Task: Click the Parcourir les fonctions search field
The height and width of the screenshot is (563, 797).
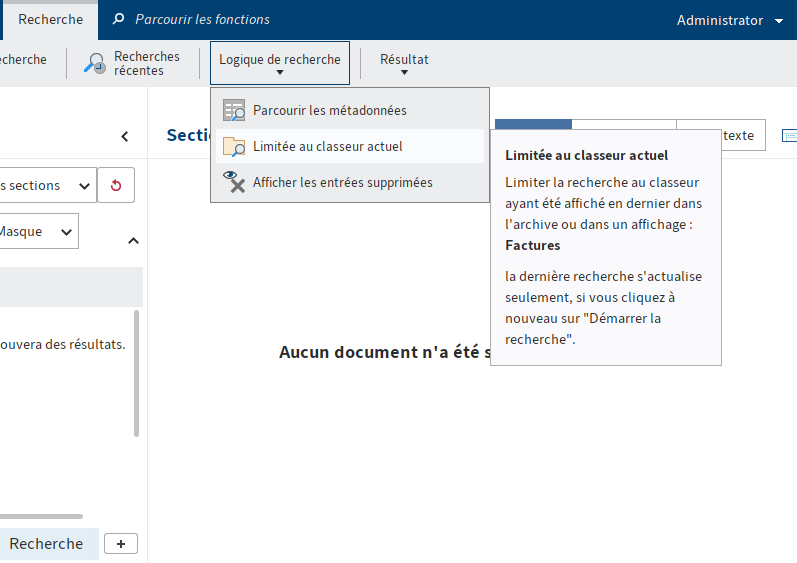Action: click(x=202, y=19)
